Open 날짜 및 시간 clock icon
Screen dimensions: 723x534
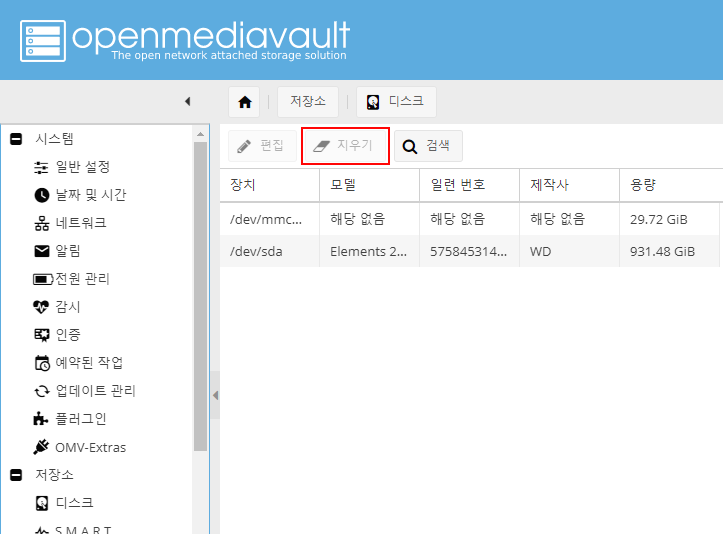41,195
